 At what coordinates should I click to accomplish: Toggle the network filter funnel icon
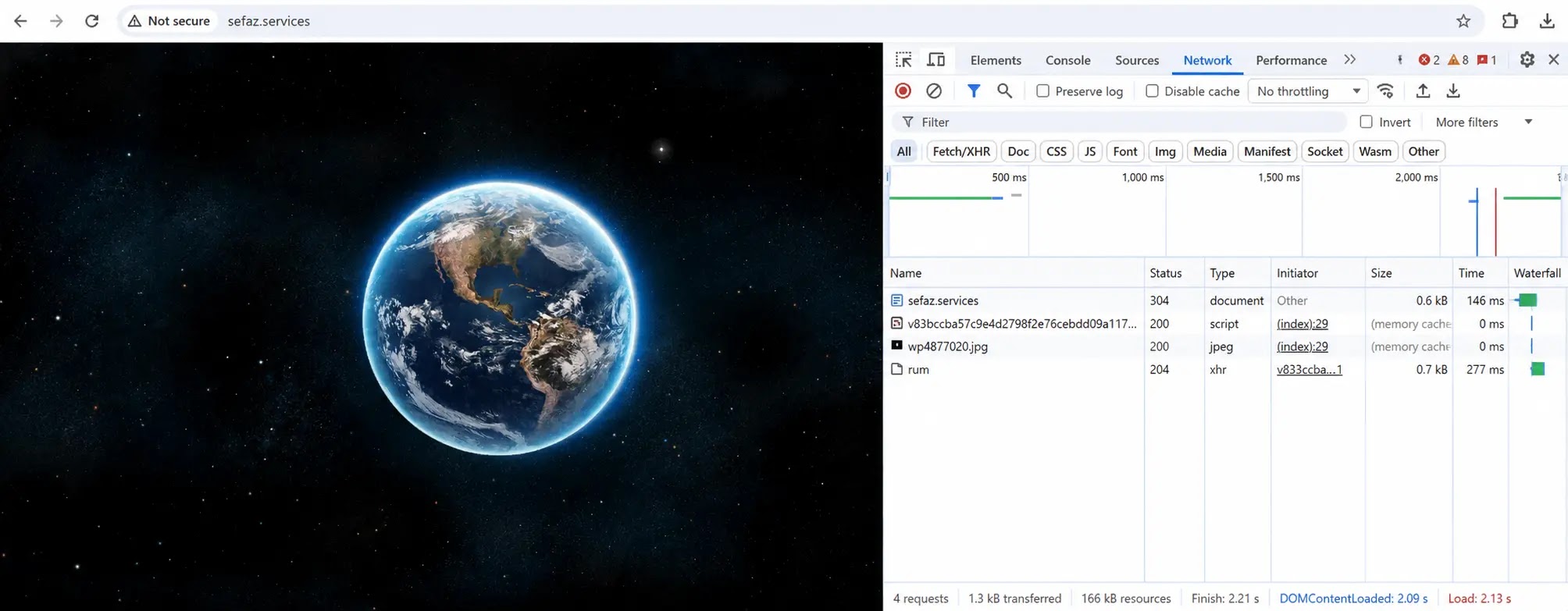[973, 91]
